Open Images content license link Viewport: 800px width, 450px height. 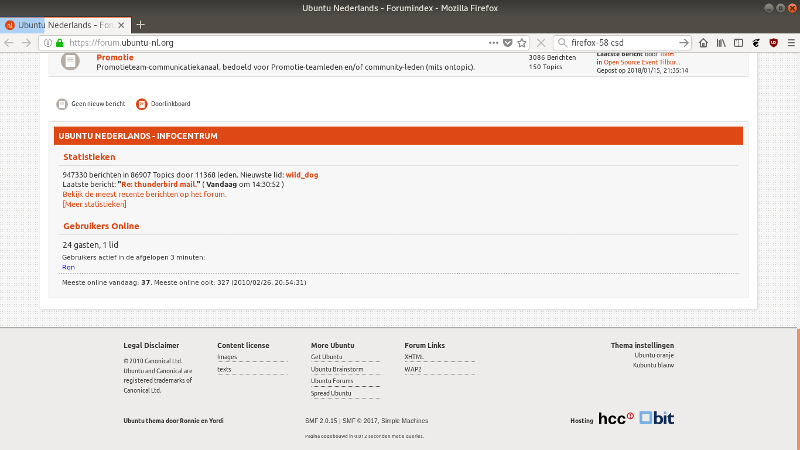point(227,357)
